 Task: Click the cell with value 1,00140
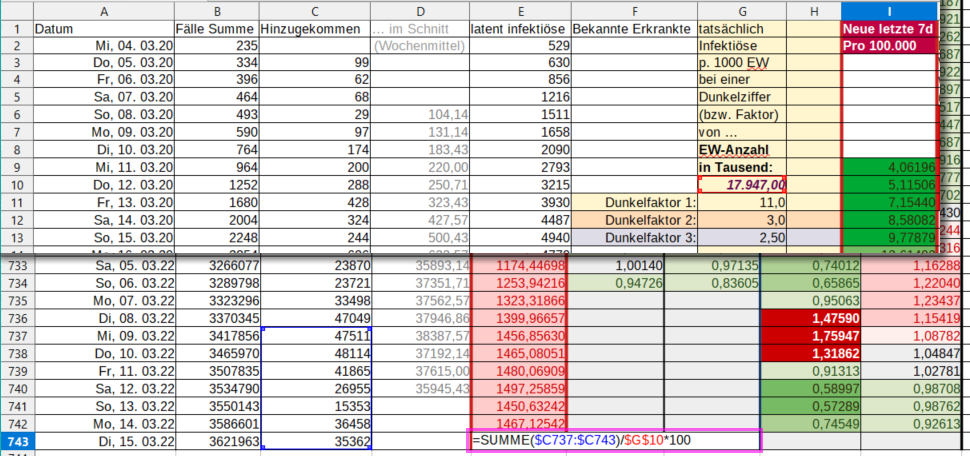click(616, 267)
